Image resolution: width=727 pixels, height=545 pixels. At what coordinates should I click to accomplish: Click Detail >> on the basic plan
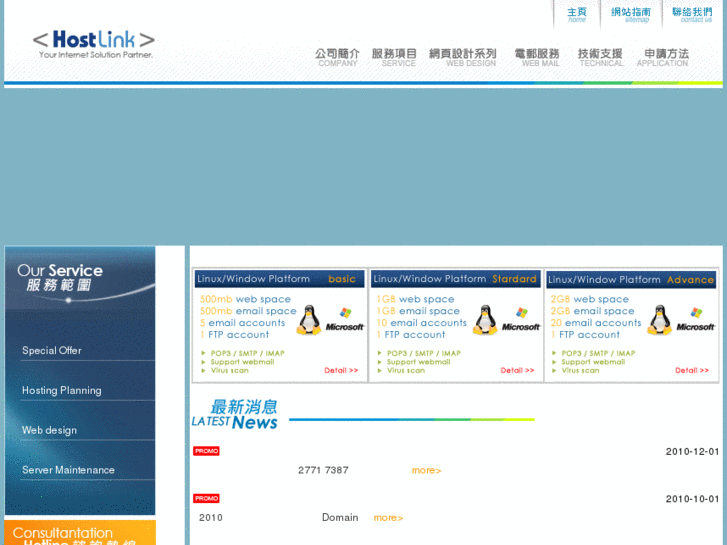tap(341, 370)
